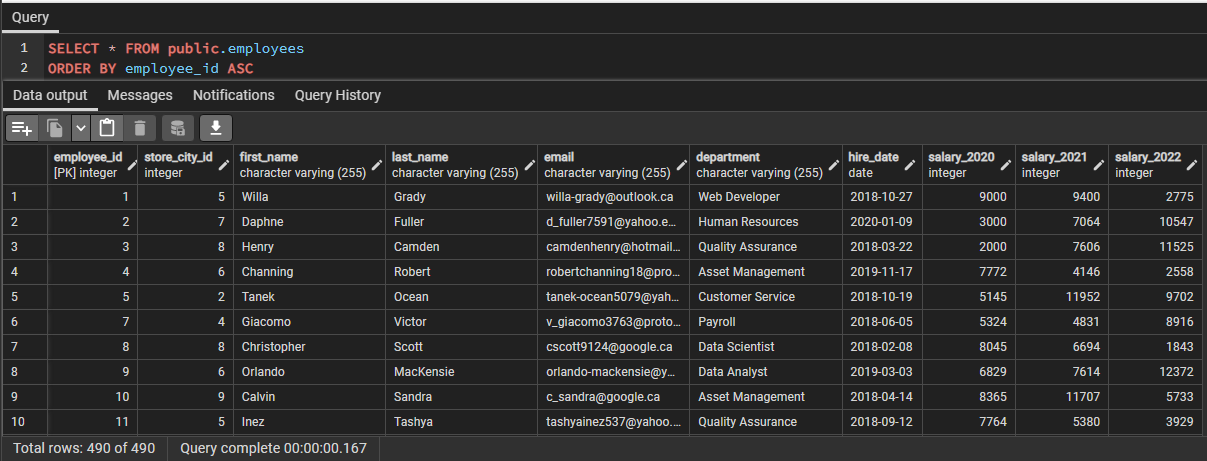Select the hire_date column header
This screenshot has width=1207, height=461.
pyautogui.click(x=881, y=164)
